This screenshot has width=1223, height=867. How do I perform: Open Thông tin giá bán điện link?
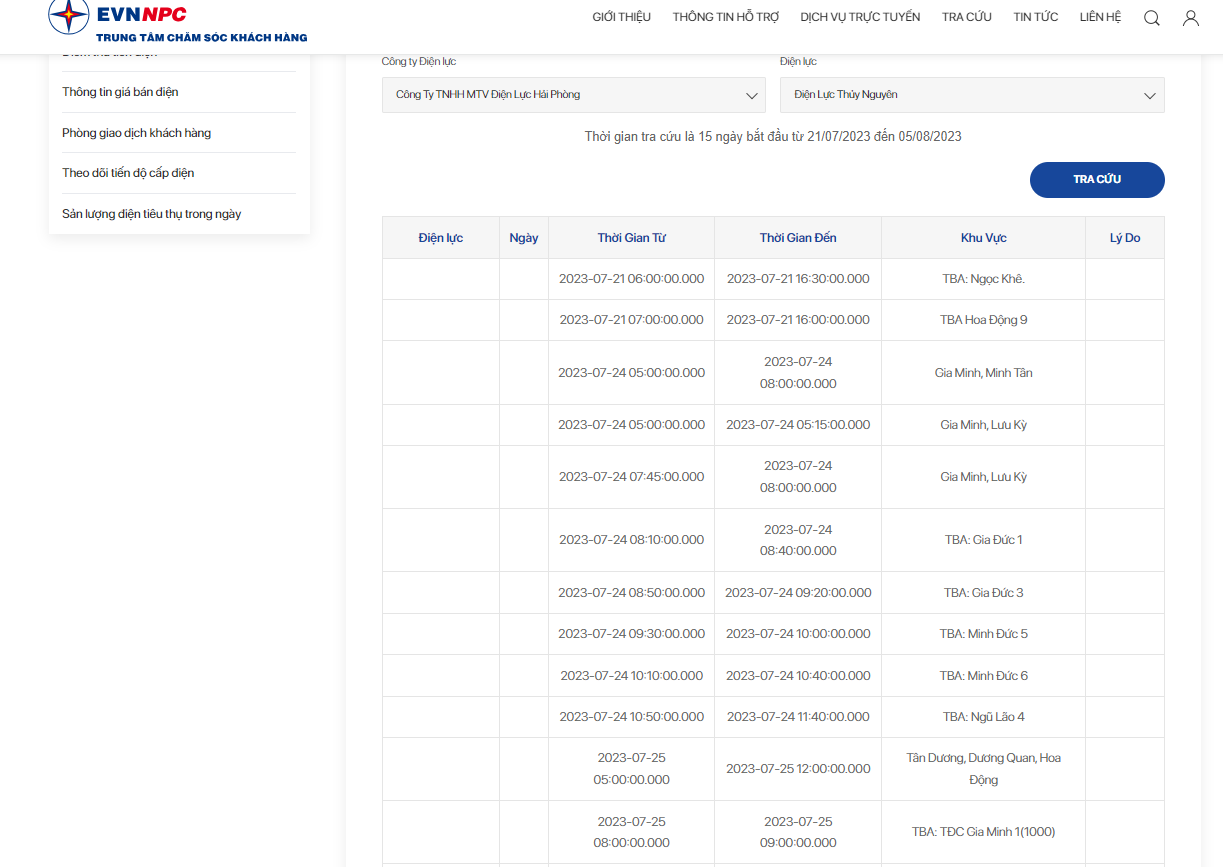[x=120, y=92]
